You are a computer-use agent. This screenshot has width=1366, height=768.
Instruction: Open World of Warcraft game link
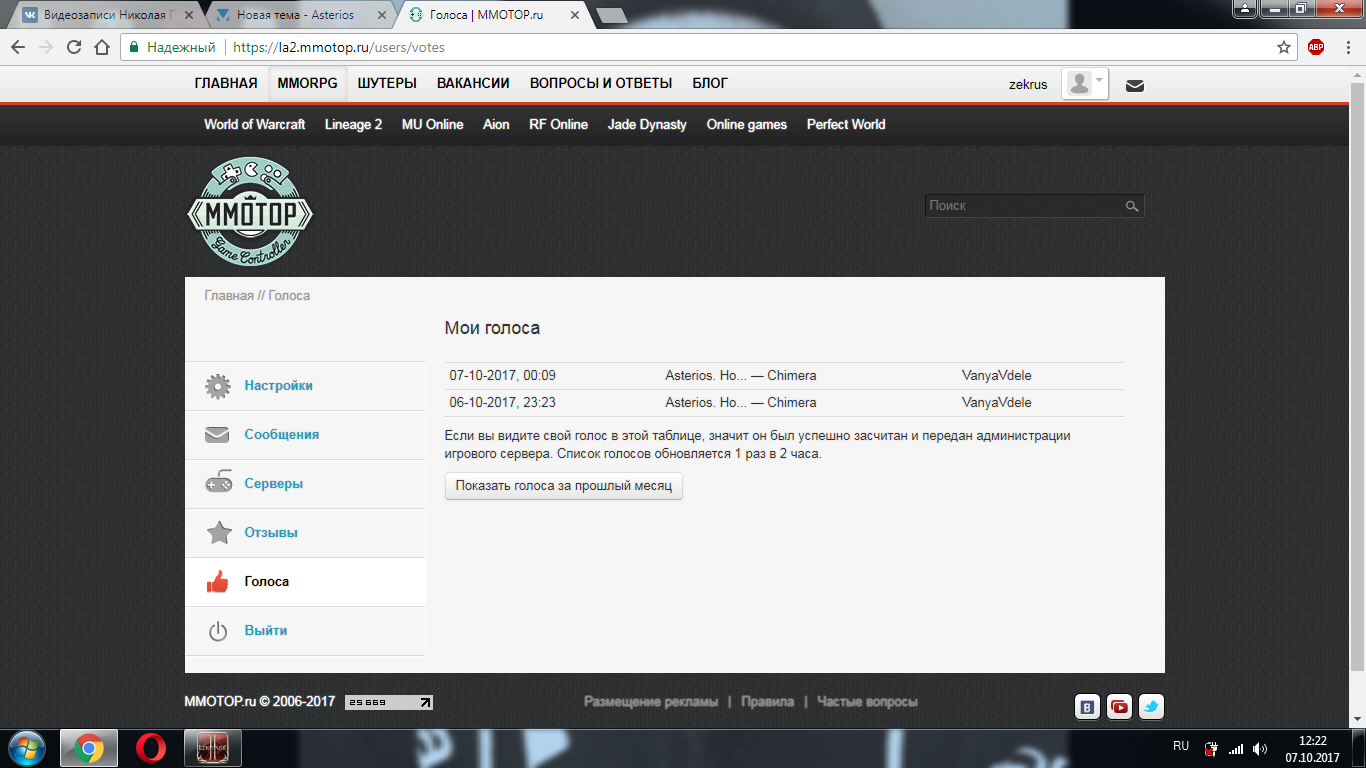[255, 125]
